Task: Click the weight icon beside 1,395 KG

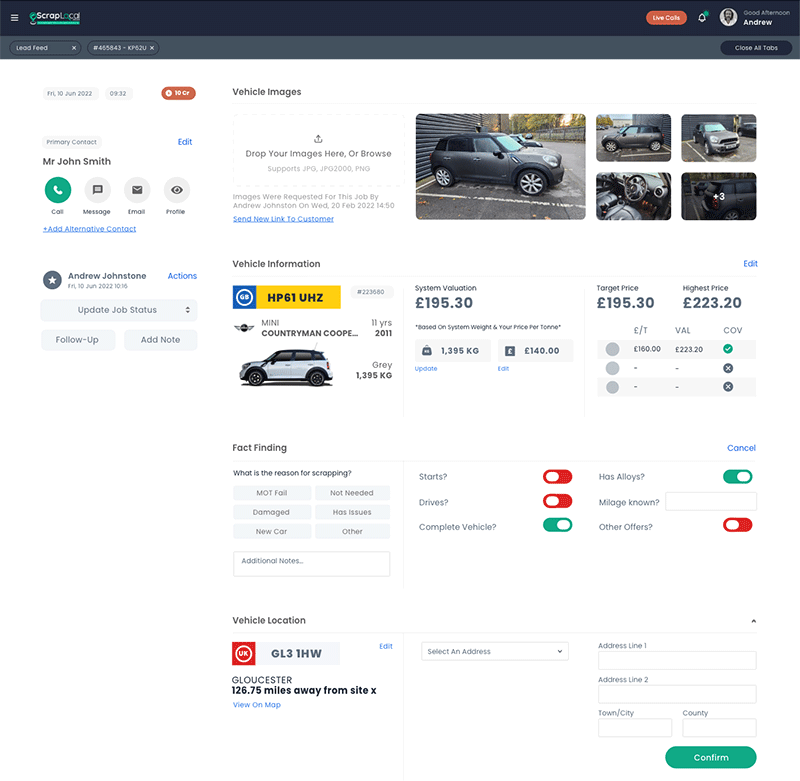Action: tap(427, 351)
